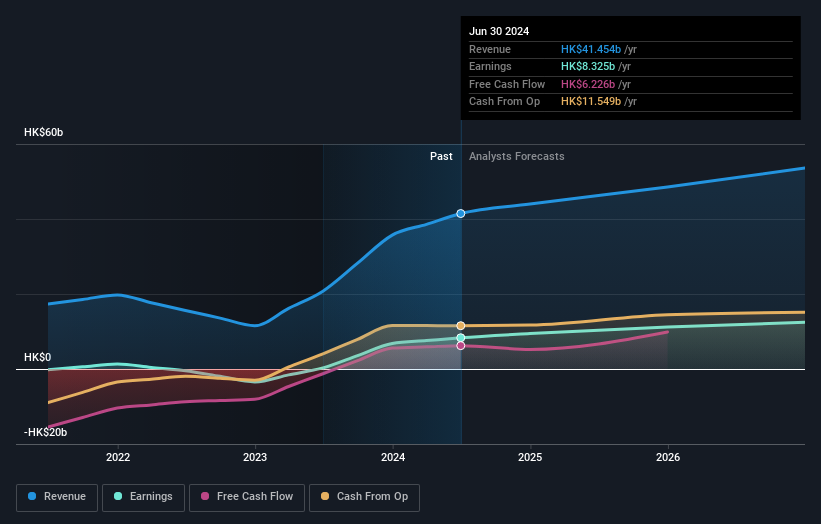Image resolution: width=821 pixels, height=524 pixels.
Task: Toggle the Cash From Op legend series
Action: pyautogui.click(x=364, y=497)
